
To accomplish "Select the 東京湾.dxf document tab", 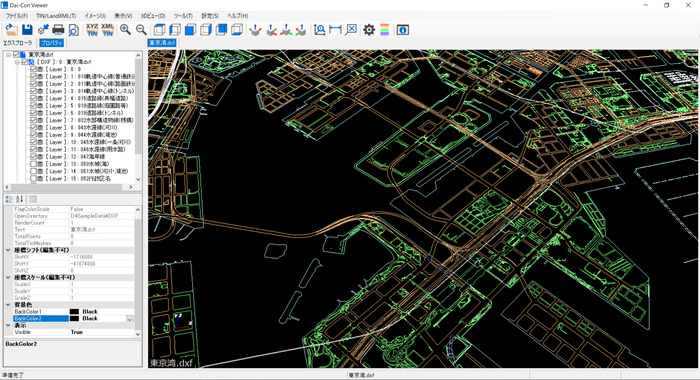I will click(162, 43).
